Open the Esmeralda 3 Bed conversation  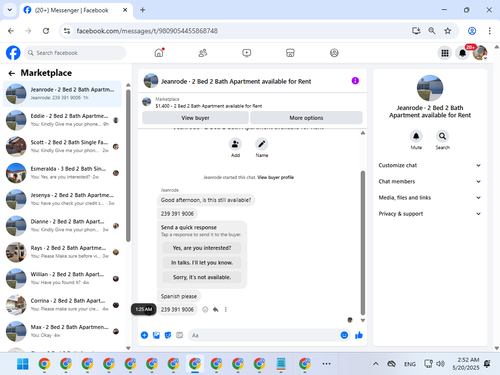62,173
